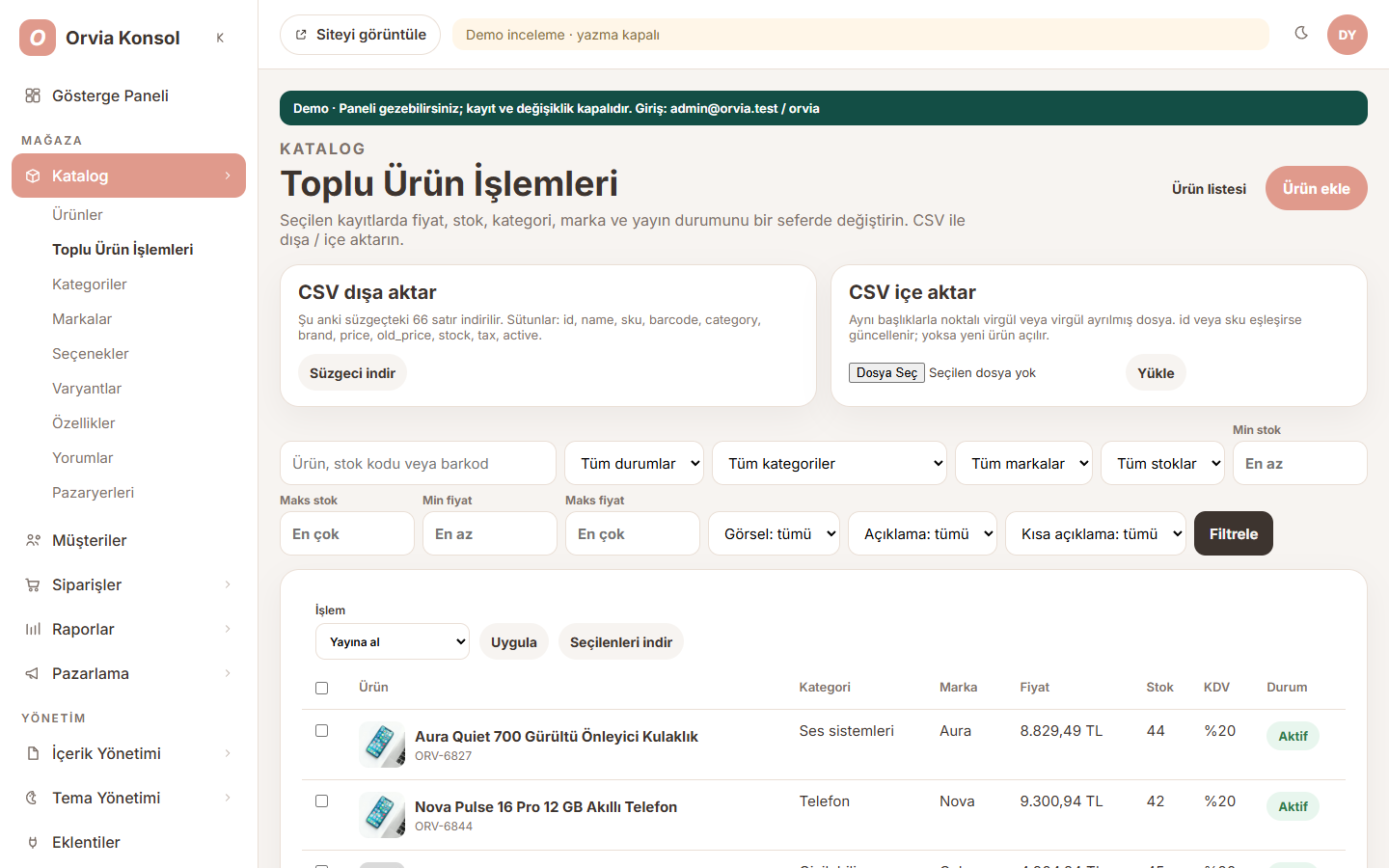Open the Yayına al action dropdown
The width and height of the screenshot is (1389, 868).
pos(393,641)
